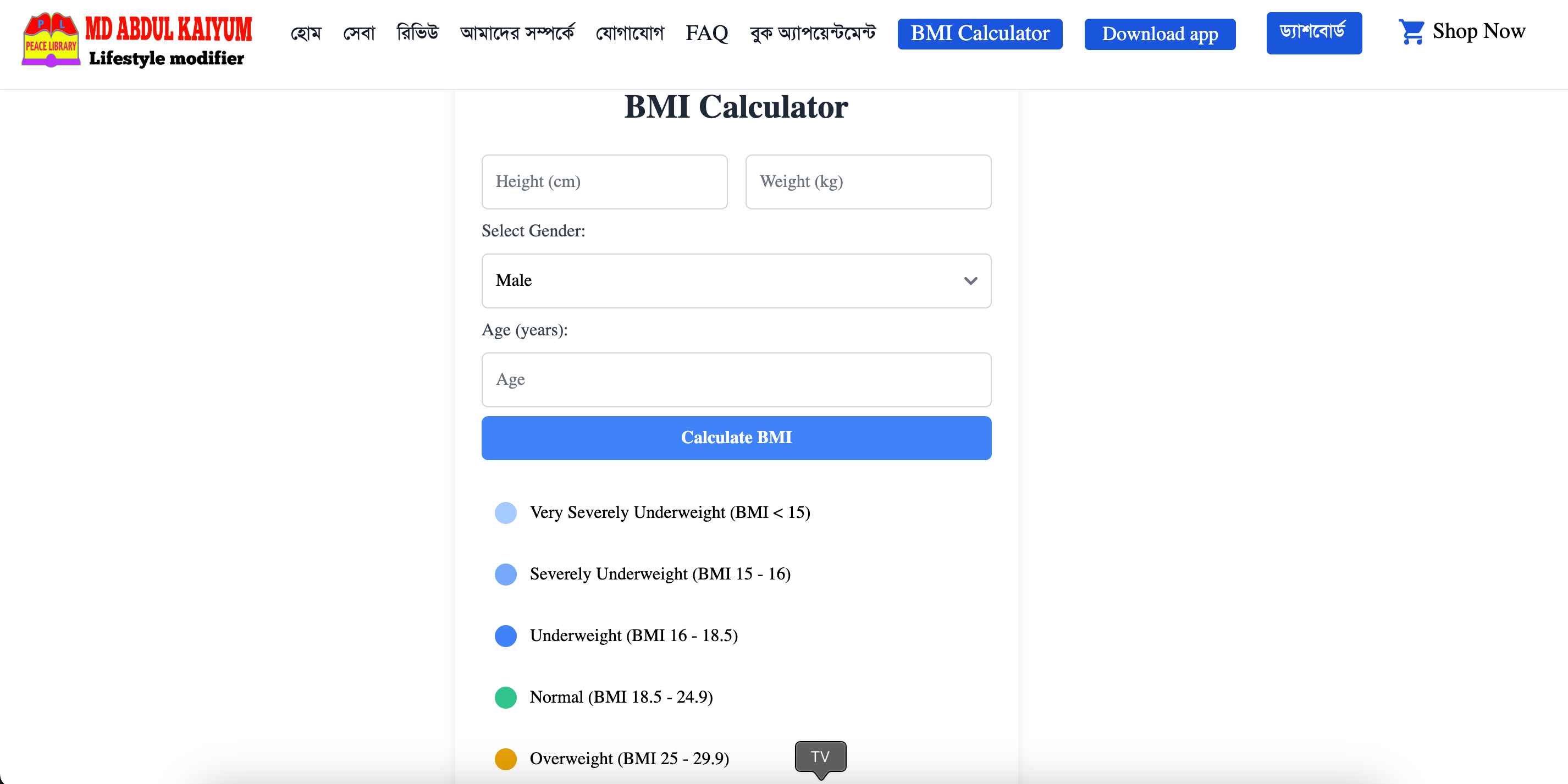Image resolution: width=1568 pixels, height=784 pixels.
Task: Click the BMI Calculator heading
Action: point(736,107)
